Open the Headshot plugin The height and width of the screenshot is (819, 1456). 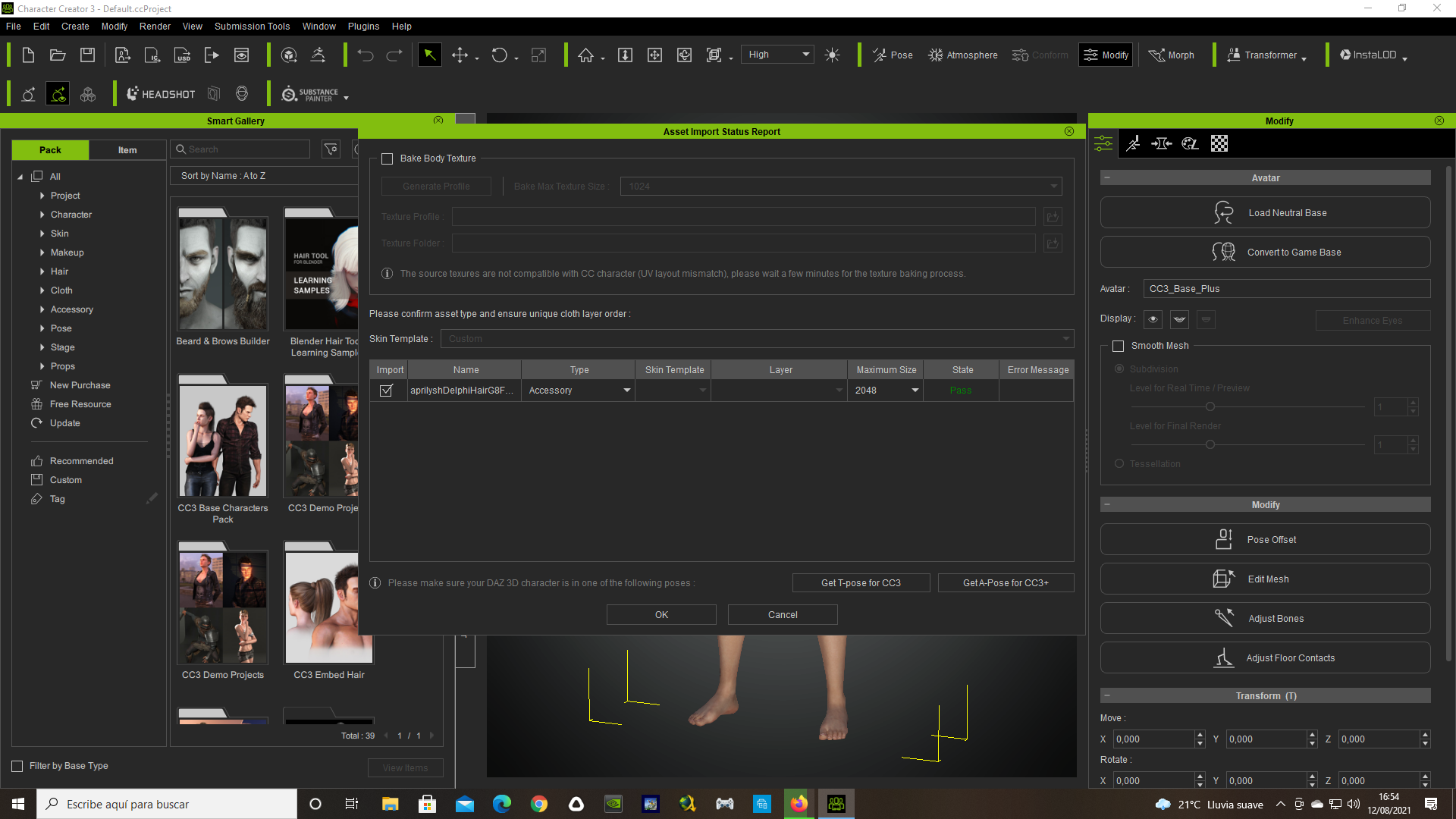coord(161,94)
